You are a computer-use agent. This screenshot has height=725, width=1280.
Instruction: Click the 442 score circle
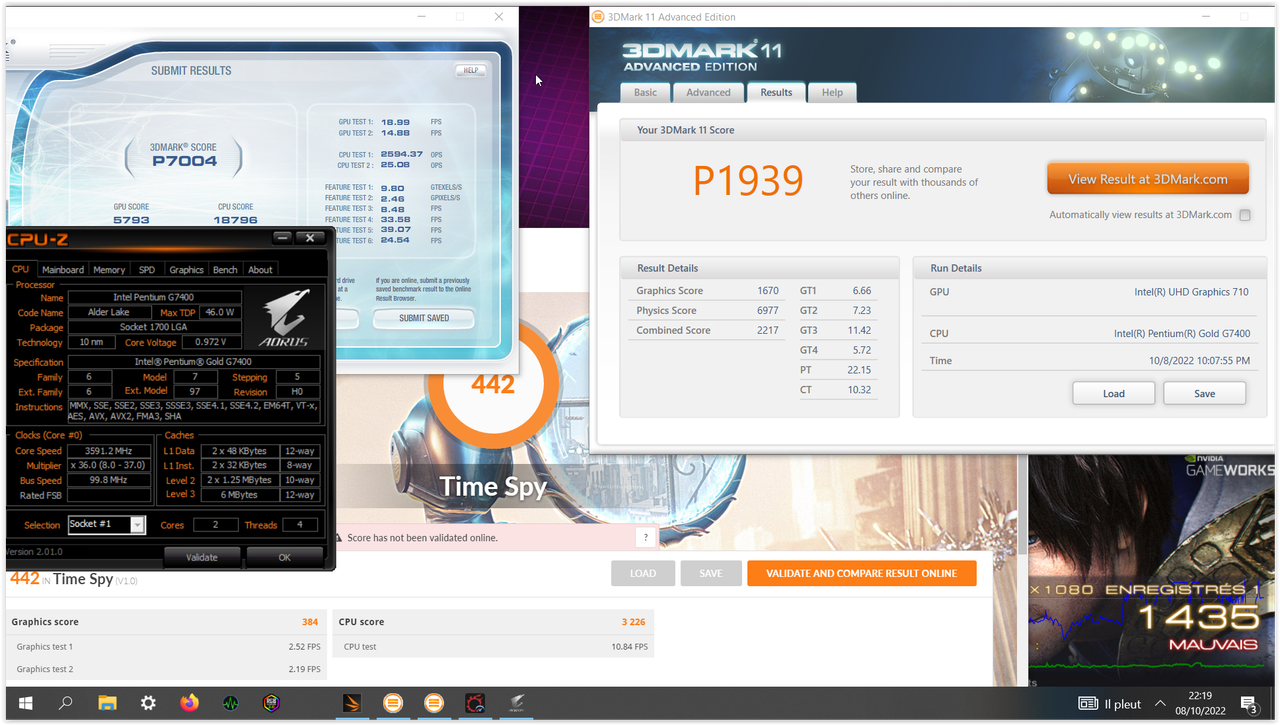pyautogui.click(x=492, y=385)
